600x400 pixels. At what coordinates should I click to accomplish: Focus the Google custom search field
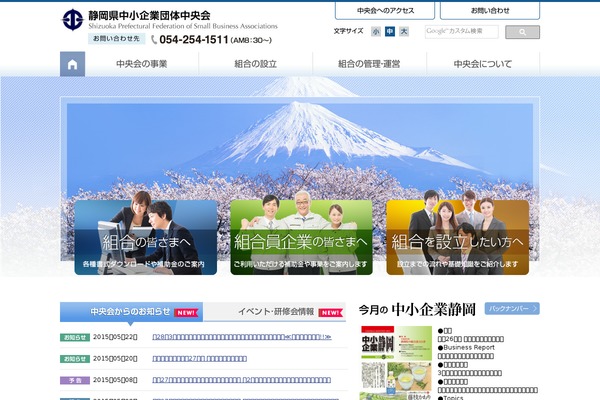click(462, 32)
